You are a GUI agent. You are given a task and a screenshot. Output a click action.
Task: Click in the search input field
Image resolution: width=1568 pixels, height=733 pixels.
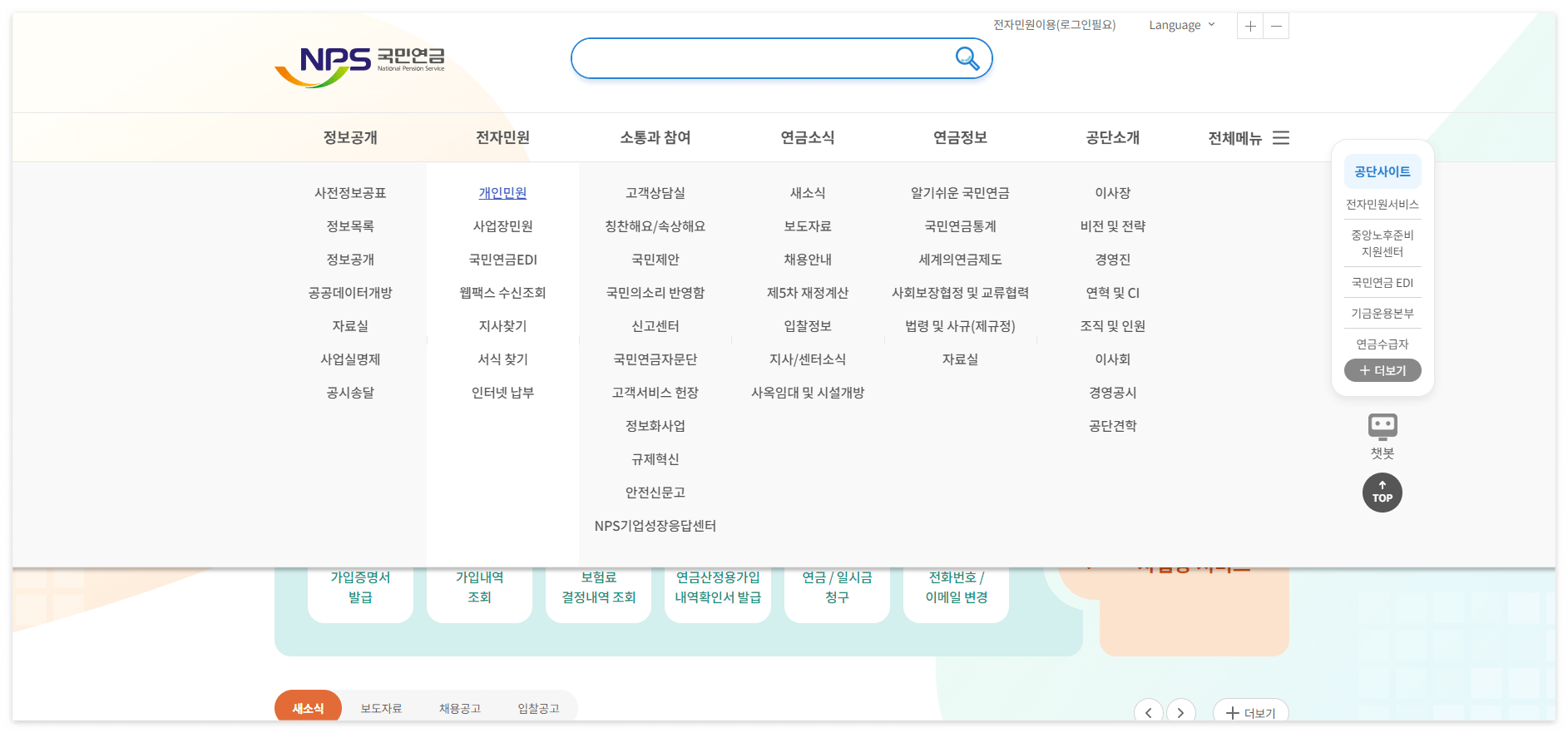761,58
